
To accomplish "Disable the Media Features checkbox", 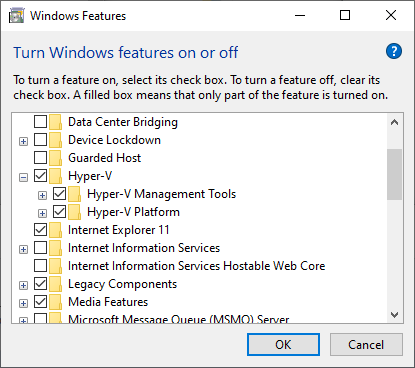I will click(x=40, y=302).
